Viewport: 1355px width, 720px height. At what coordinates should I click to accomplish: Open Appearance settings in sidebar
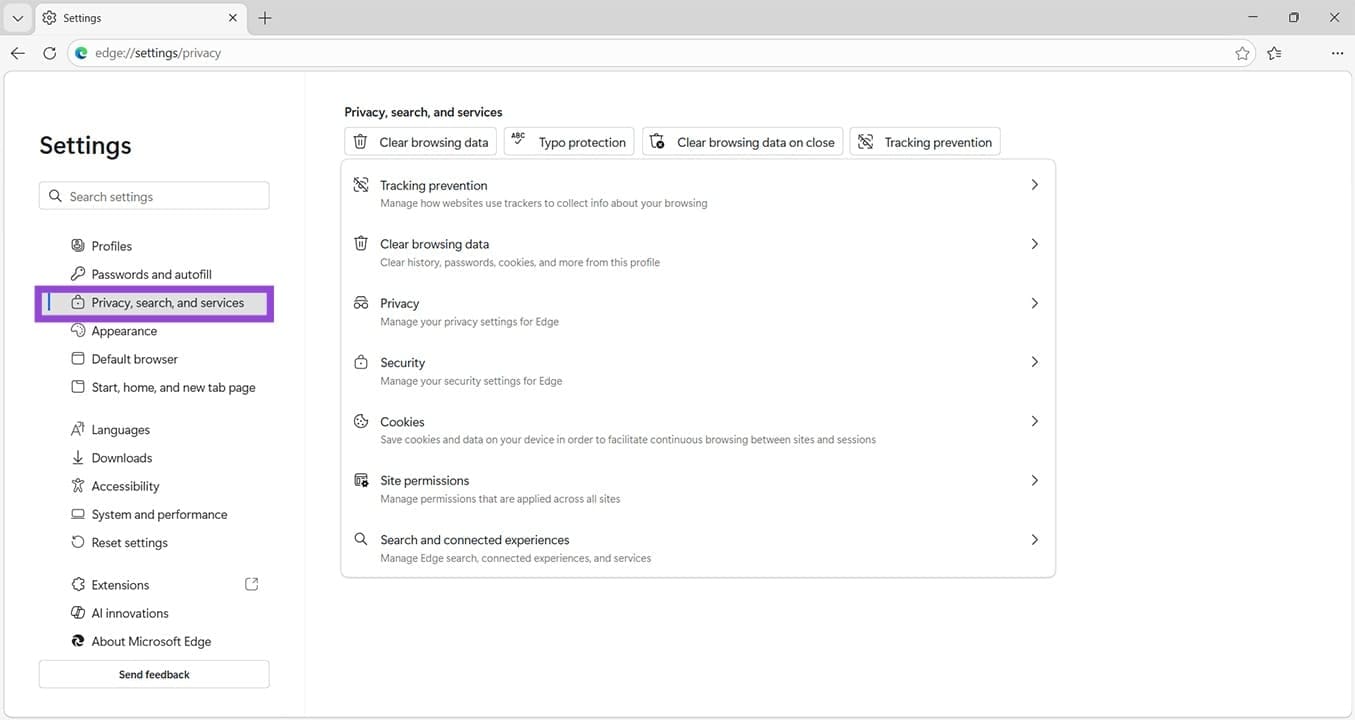tap(124, 330)
